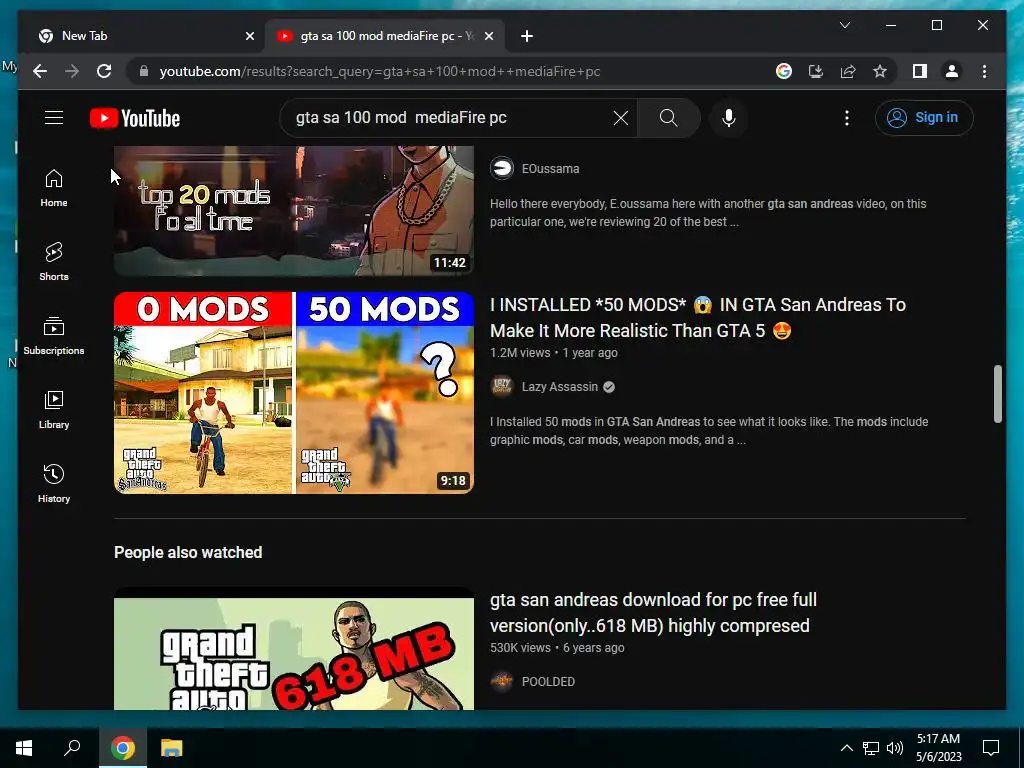Bookmark this page with the star icon
Viewport: 1024px width, 768px height.
click(880, 71)
